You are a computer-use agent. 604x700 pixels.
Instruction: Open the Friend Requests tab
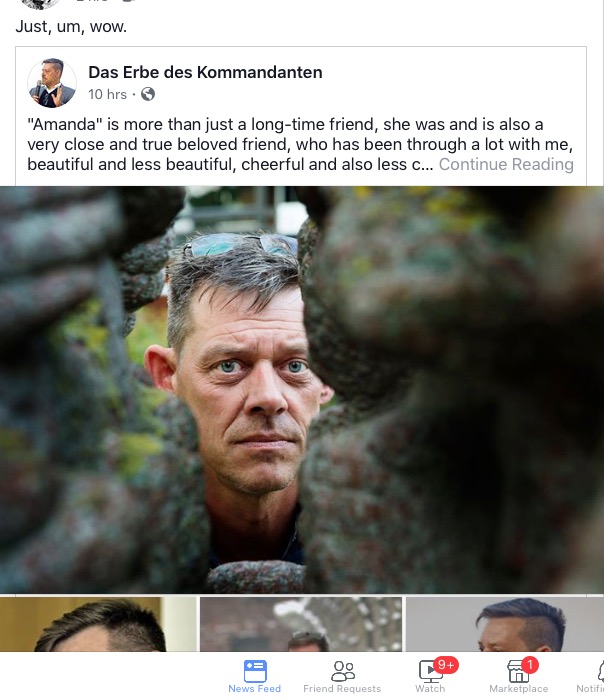click(x=342, y=676)
